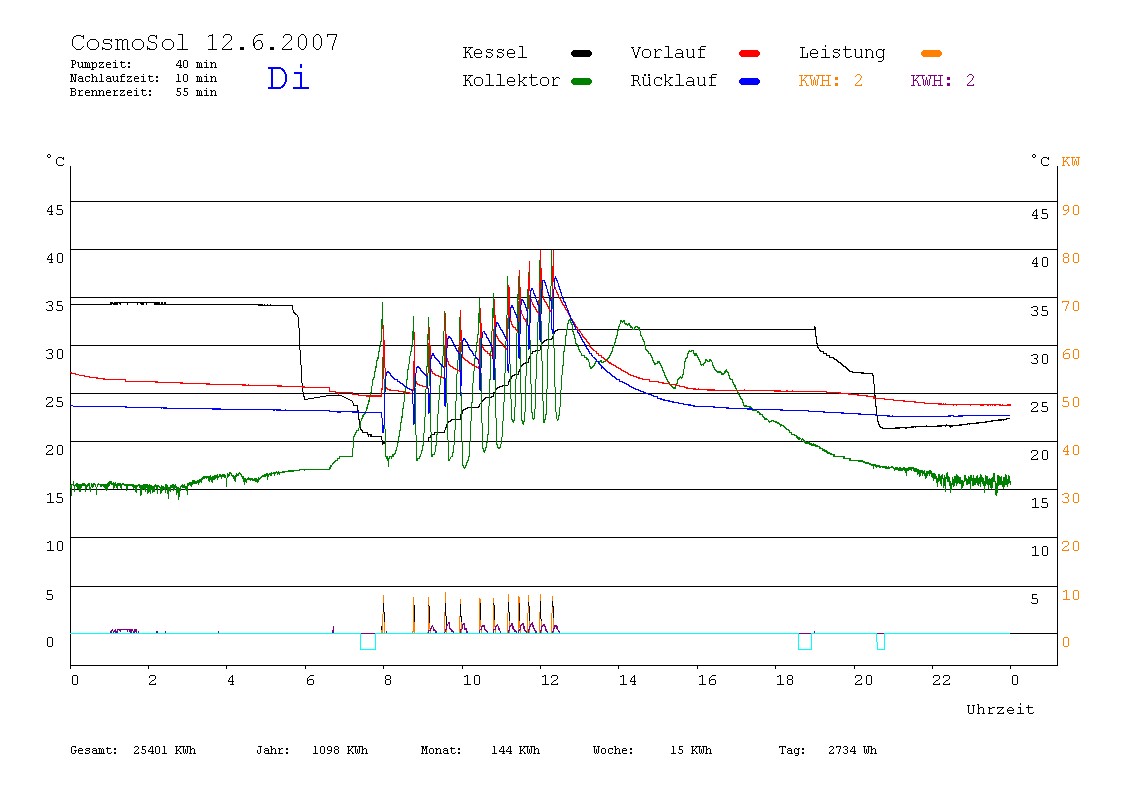
Task: Click the '15 KWh' weekly value
Action: pos(691,750)
